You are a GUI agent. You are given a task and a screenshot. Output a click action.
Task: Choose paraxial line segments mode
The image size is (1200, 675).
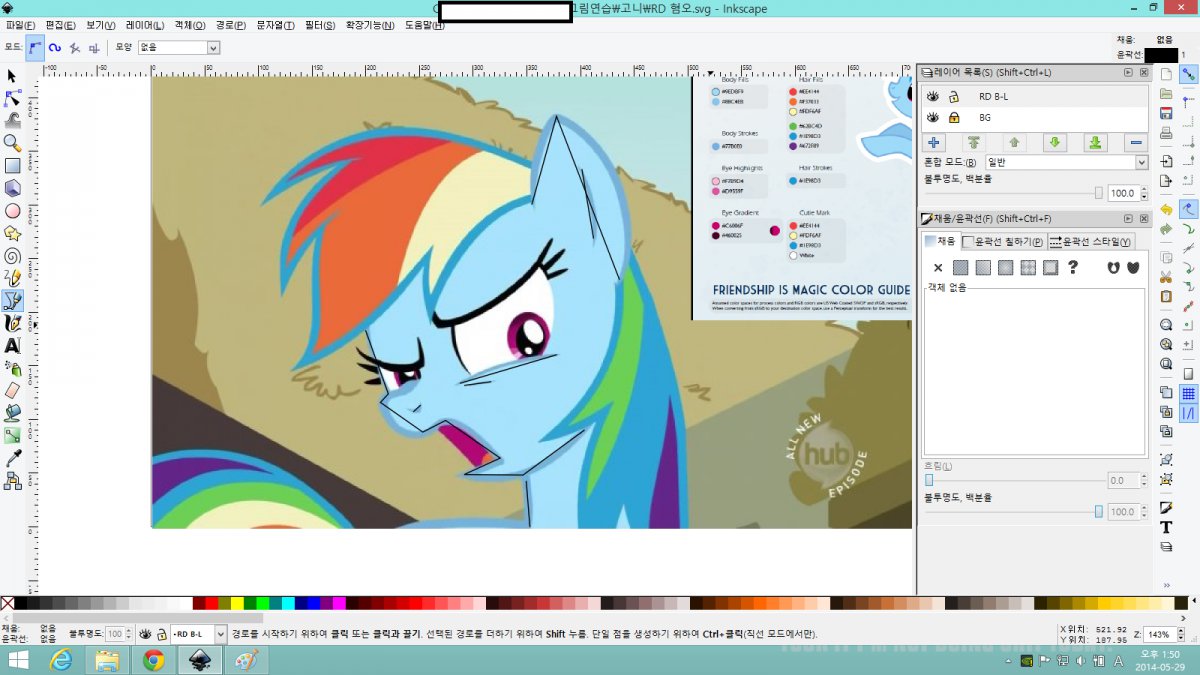point(94,47)
